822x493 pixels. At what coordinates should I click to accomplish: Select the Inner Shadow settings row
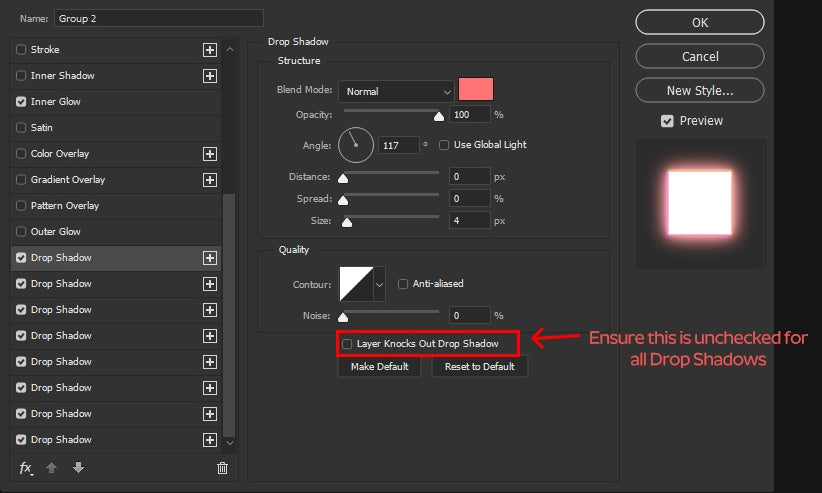point(115,76)
